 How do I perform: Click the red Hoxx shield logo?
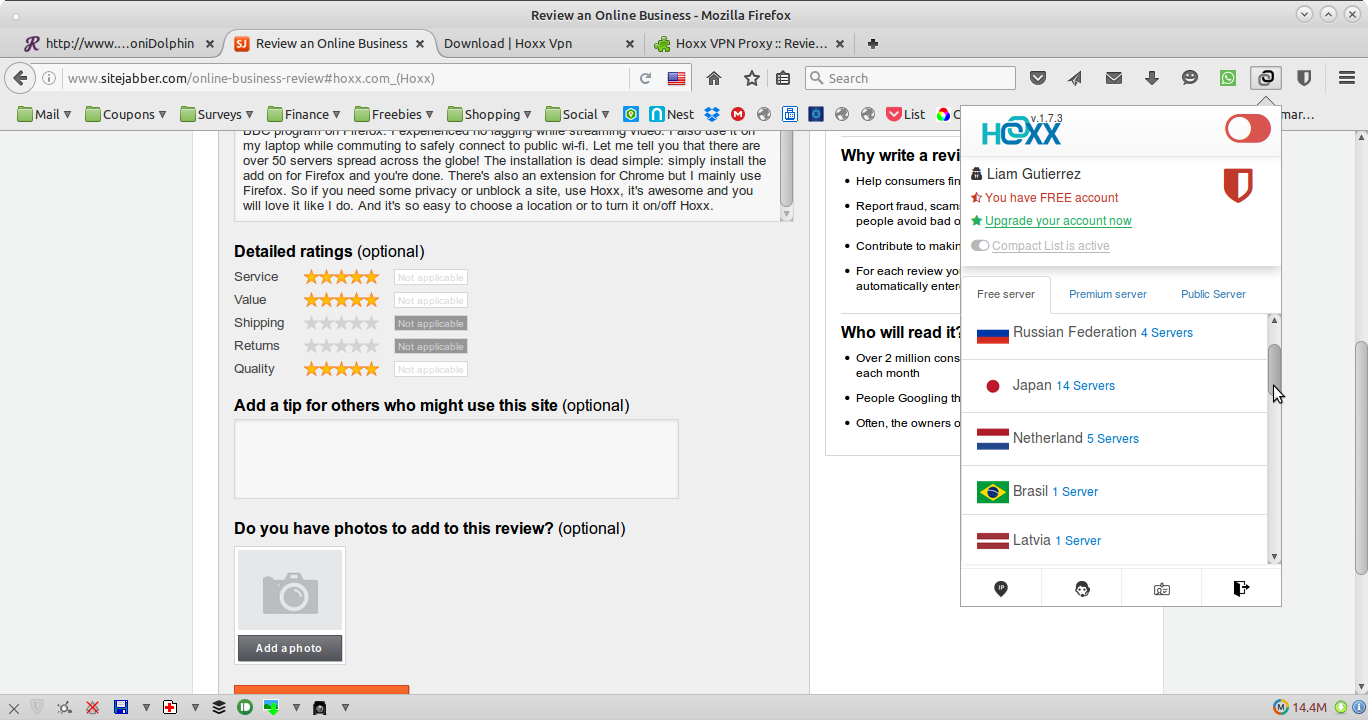pyautogui.click(x=1238, y=185)
